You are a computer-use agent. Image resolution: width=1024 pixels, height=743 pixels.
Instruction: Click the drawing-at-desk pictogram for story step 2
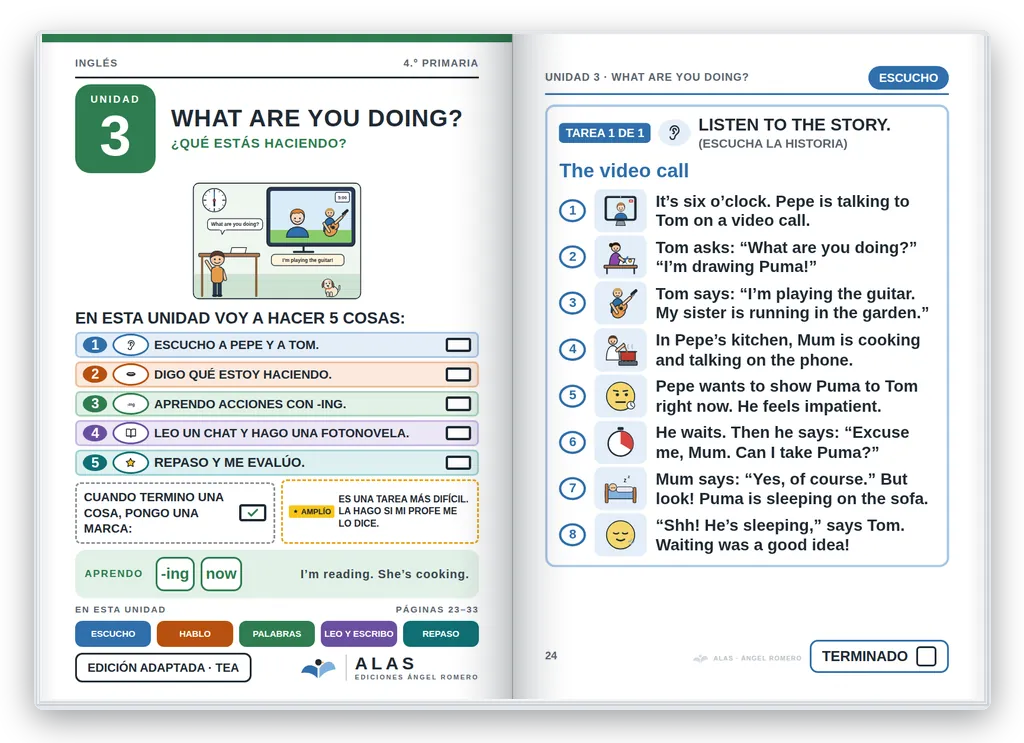[x=620, y=257]
